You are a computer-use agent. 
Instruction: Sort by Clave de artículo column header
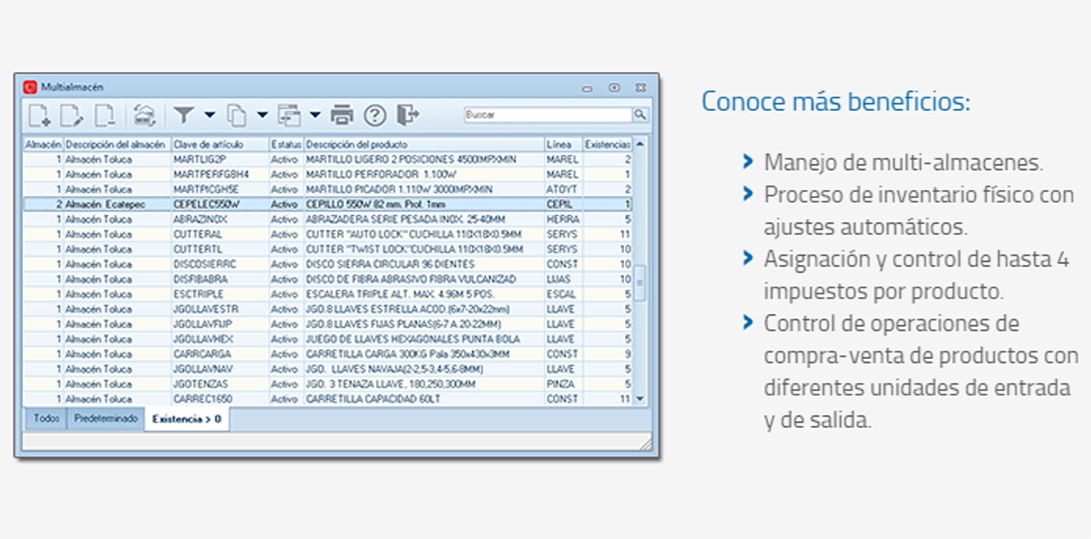pos(218,145)
